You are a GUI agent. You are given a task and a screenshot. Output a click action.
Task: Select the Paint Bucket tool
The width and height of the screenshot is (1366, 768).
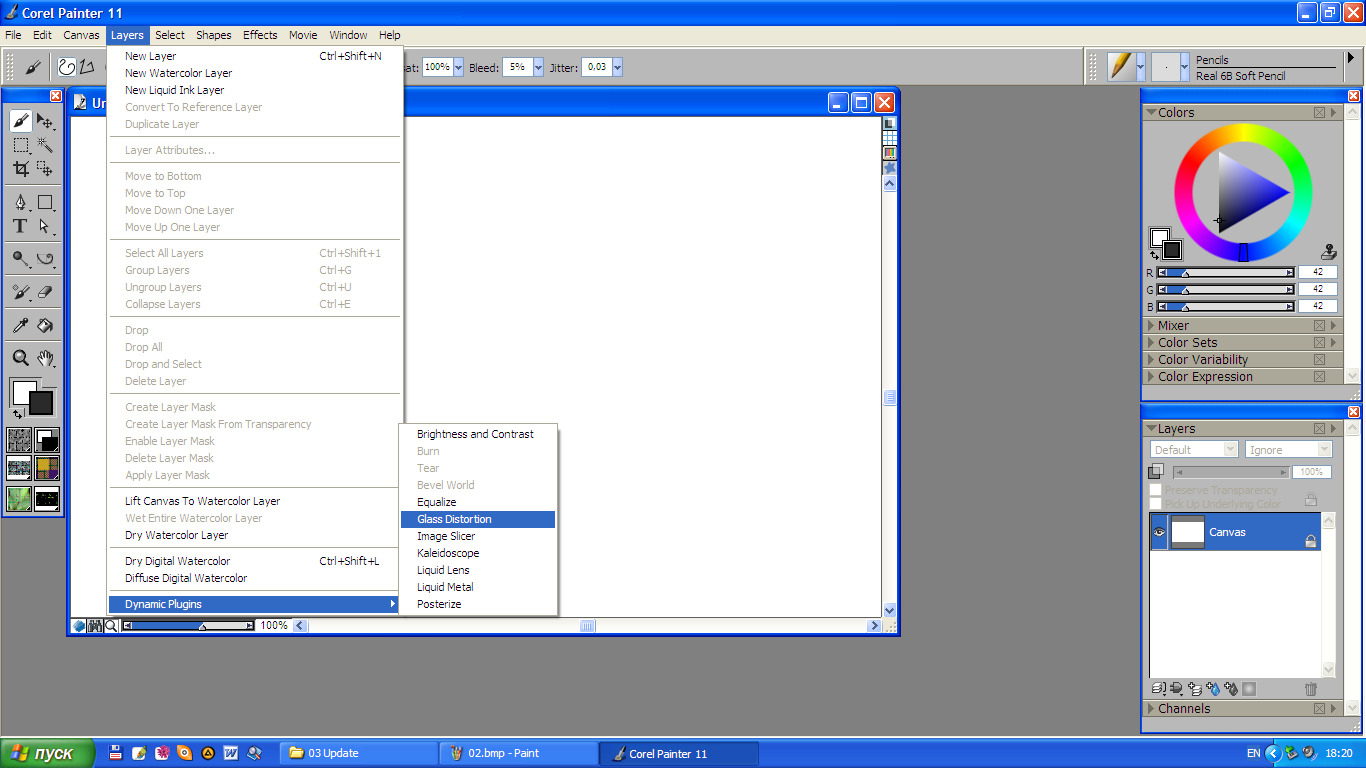[x=45, y=325]
